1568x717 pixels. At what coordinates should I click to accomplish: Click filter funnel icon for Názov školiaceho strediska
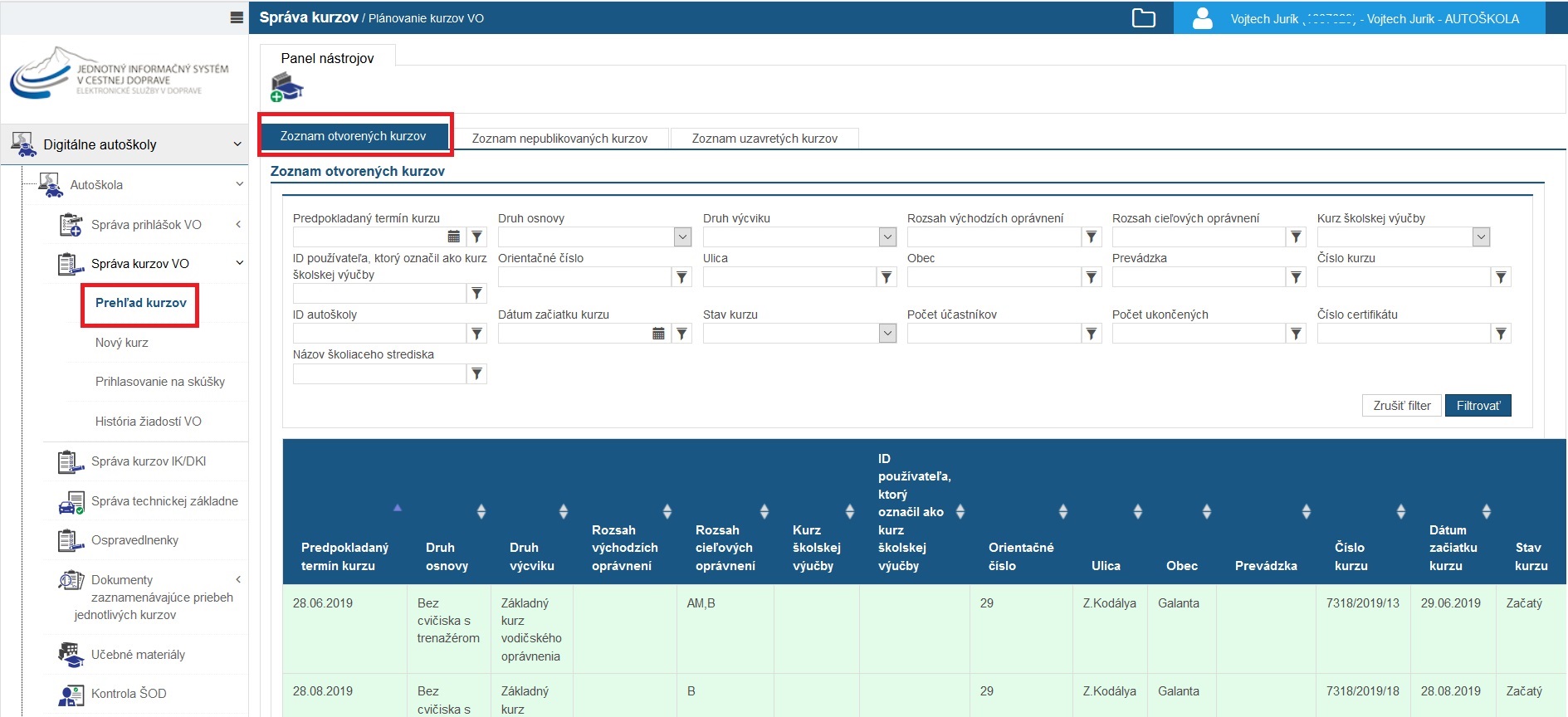[x=477, y=373]
